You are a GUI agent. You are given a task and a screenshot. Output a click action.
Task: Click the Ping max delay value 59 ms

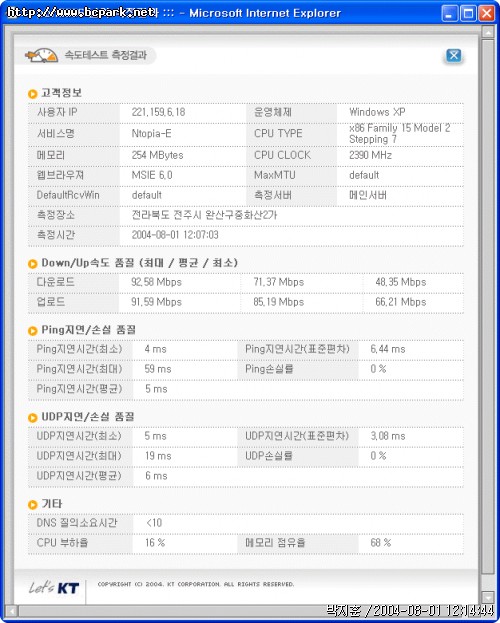click(x=158, y=369)
